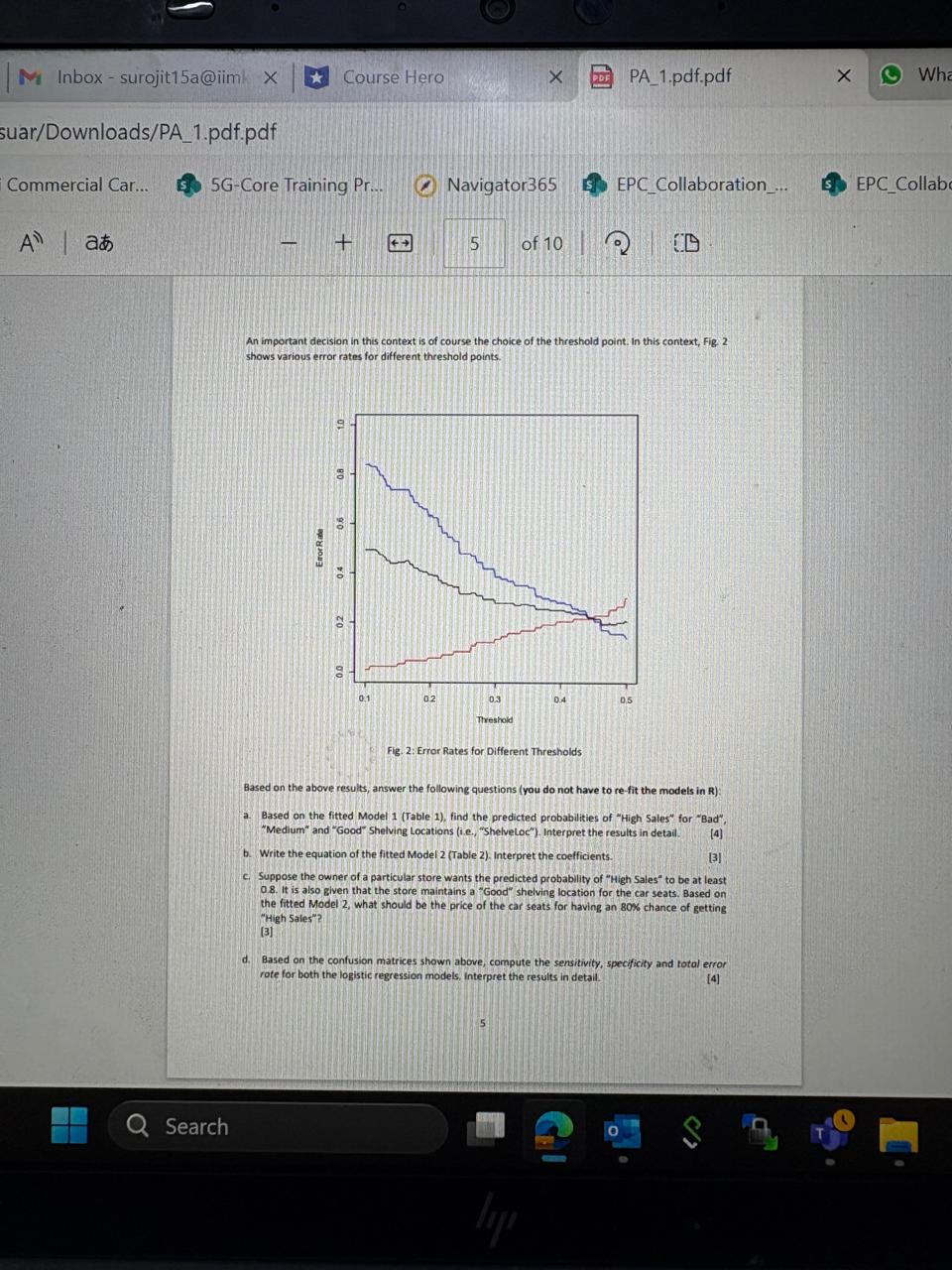Open Outlook from the taskbar
This screenshot has height=1270, width=952.
(x=622, y=1131)
